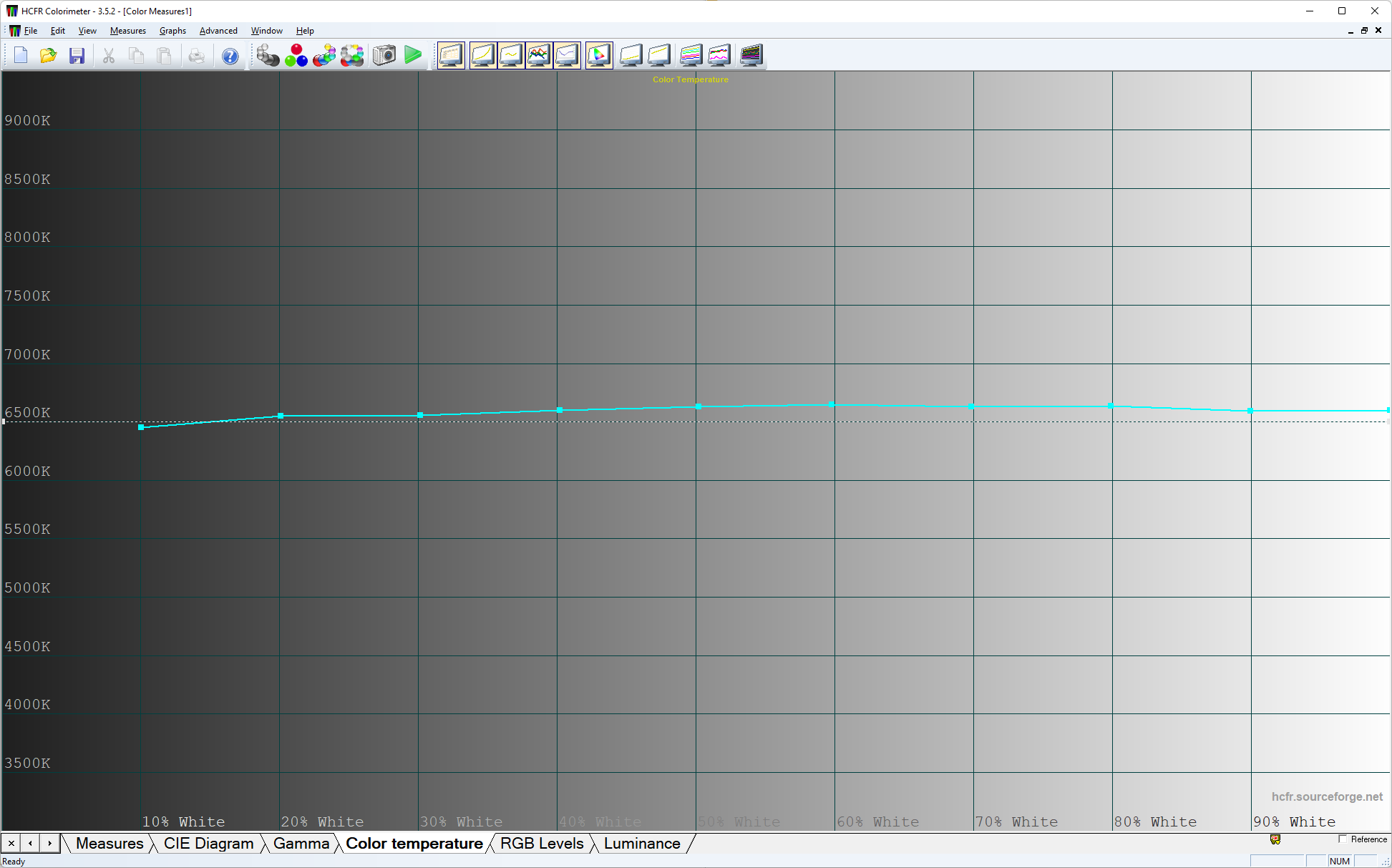Screen dimensions: 1392x868
Task: Open the Measures menu
Action: [128, 31]
